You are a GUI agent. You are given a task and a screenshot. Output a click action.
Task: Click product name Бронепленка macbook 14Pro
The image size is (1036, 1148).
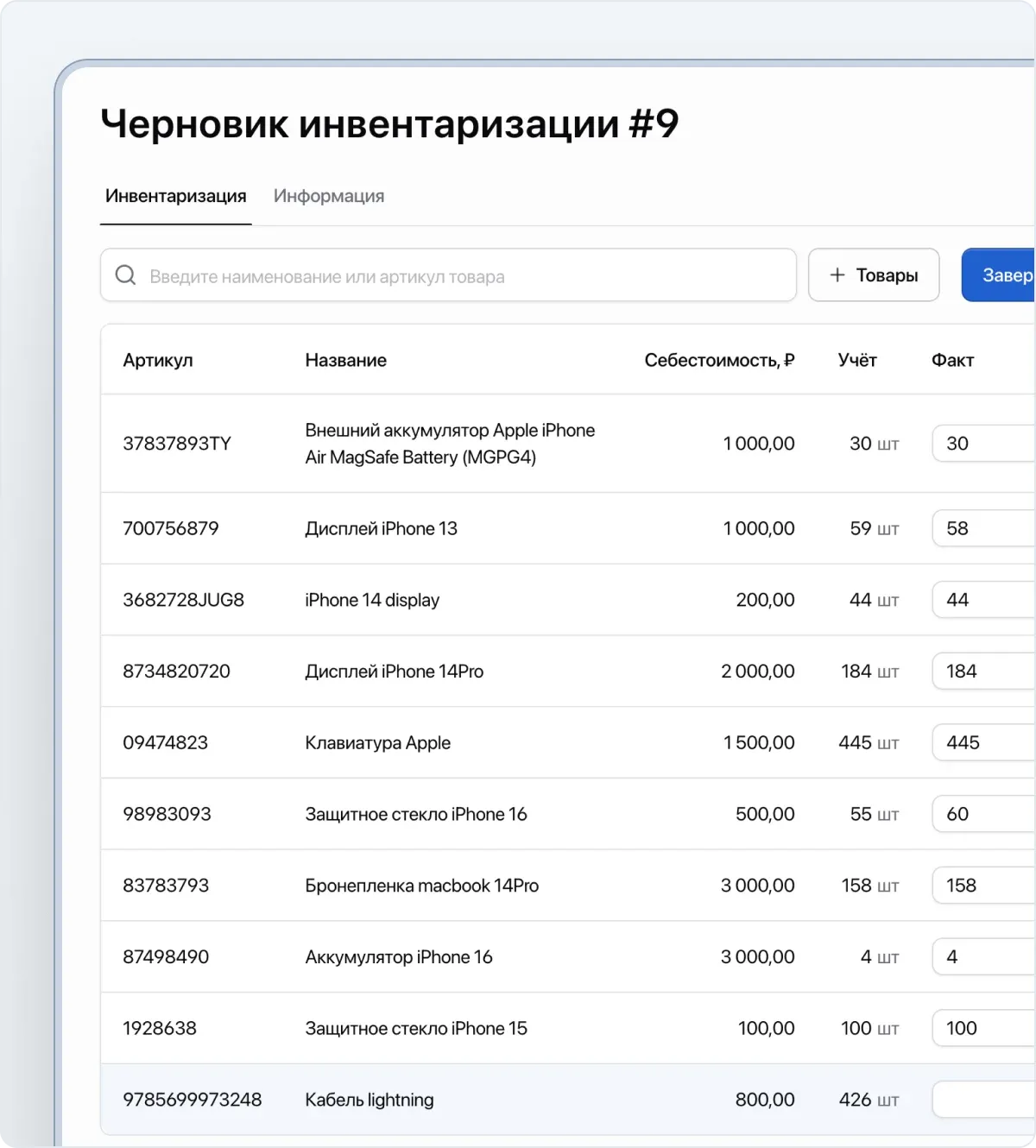[x=421, y=886]
